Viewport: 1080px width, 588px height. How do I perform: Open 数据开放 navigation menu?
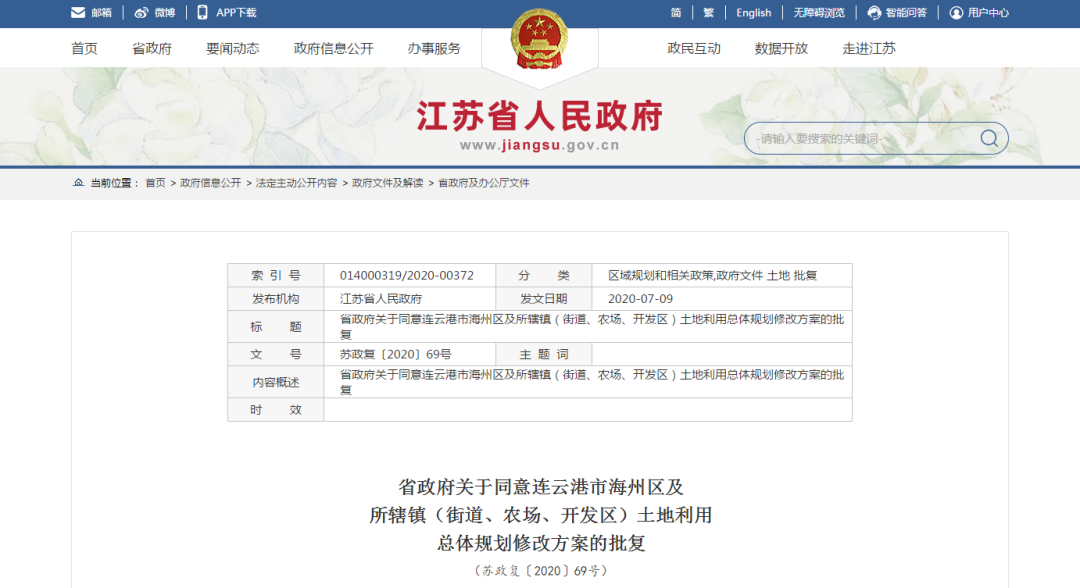781,48
